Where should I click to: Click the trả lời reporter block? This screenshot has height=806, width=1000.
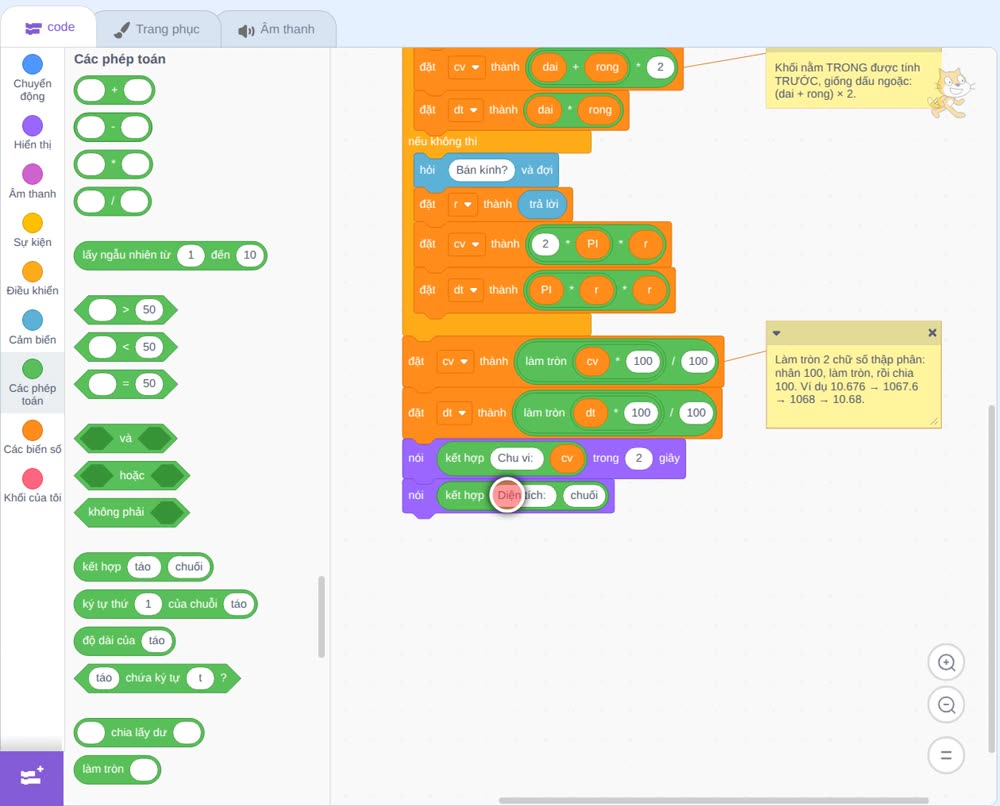(x=543, y=205)
